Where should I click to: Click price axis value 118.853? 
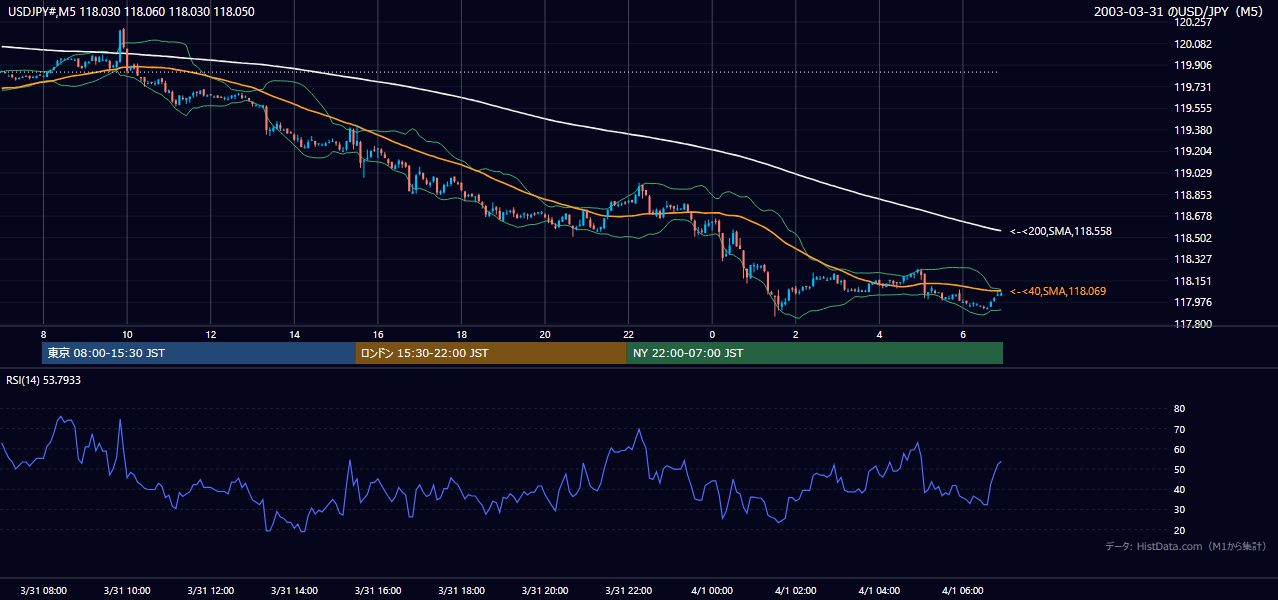(1192, 195)
